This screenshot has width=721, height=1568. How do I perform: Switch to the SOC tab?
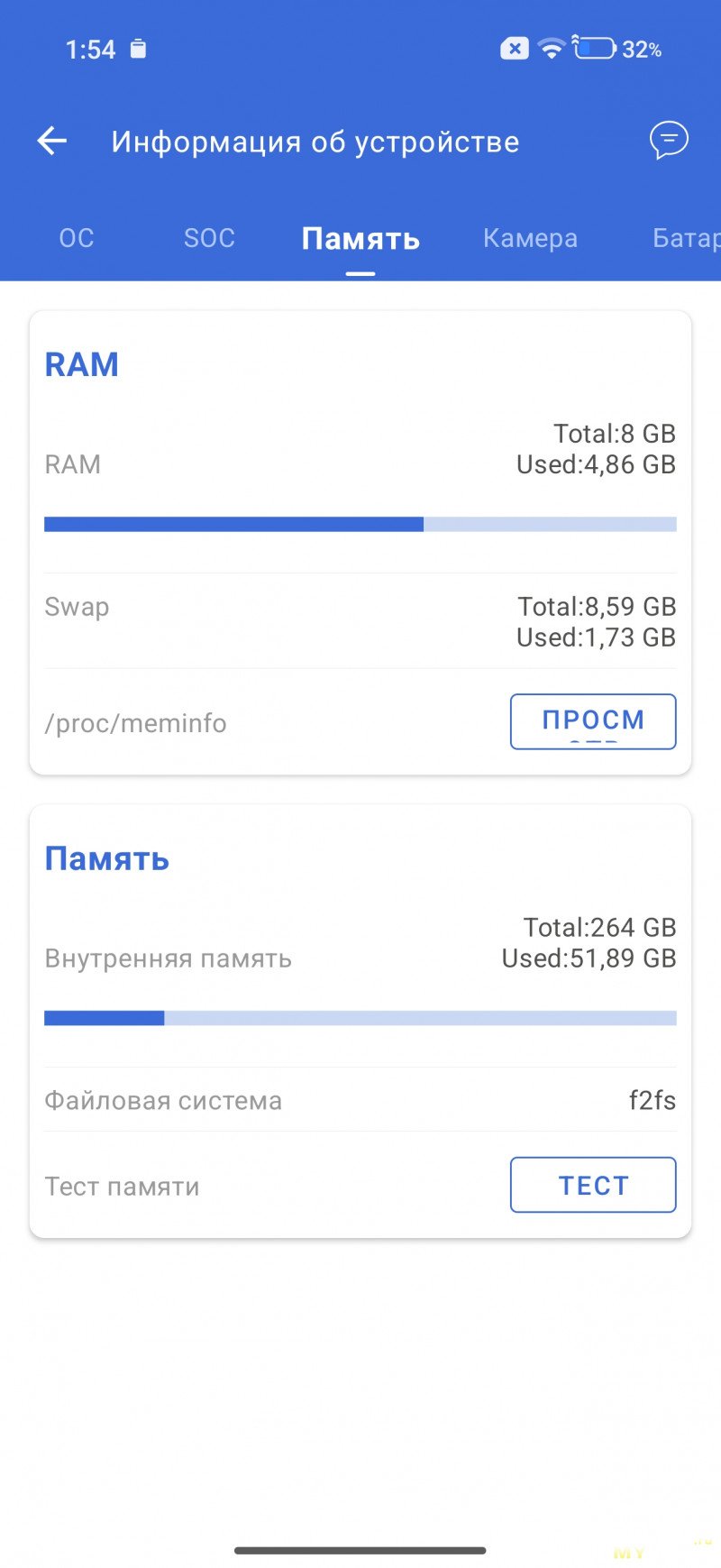pos(209,238)
